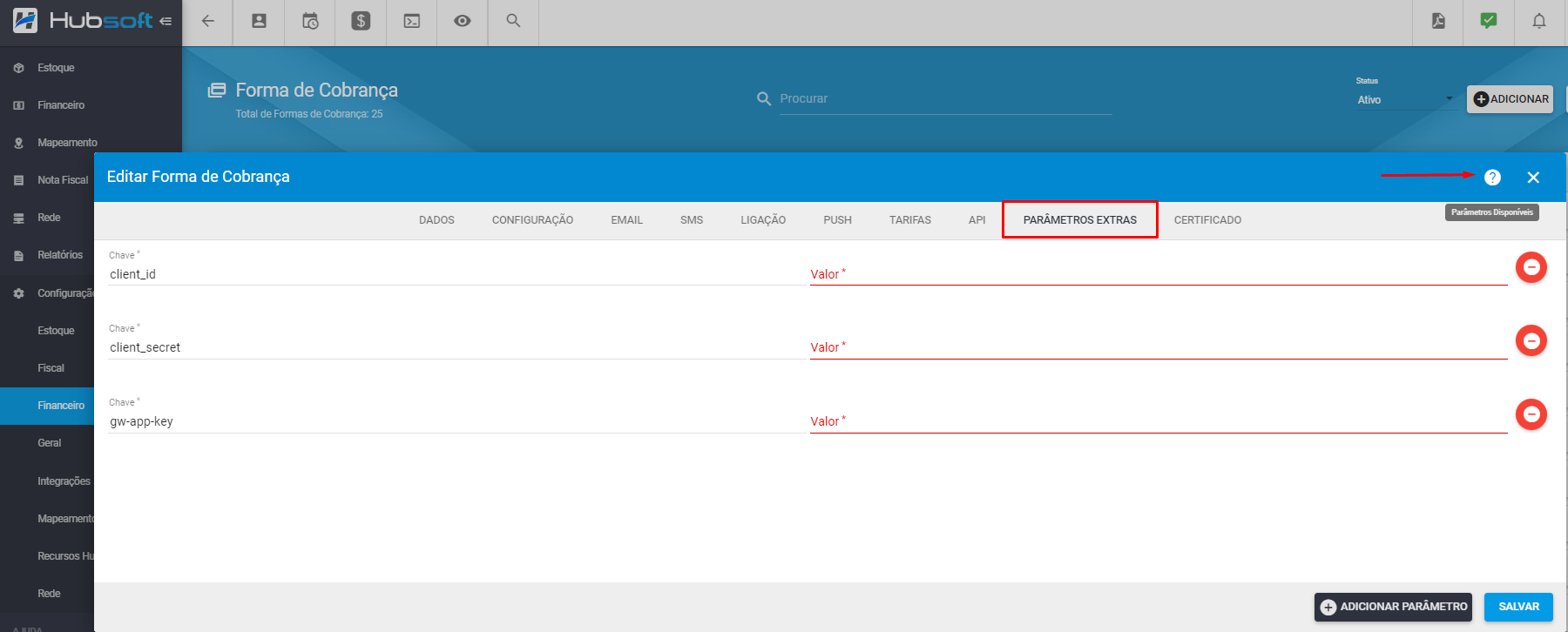Select Integrações under Configuração
The width and height of the screenshot is (1568, 632).
point(64,481)
